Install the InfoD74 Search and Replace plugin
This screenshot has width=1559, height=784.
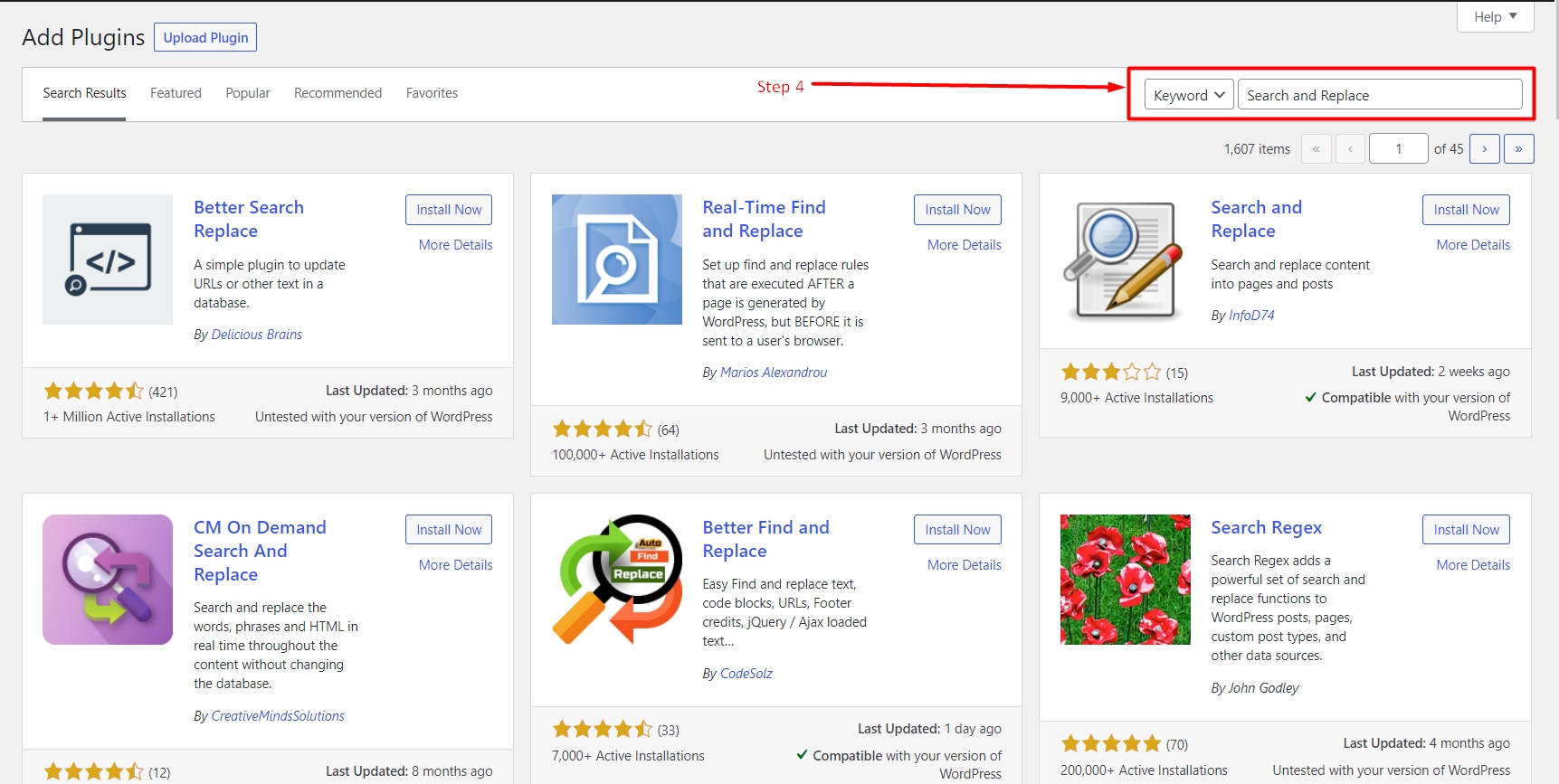(1466, 210)
